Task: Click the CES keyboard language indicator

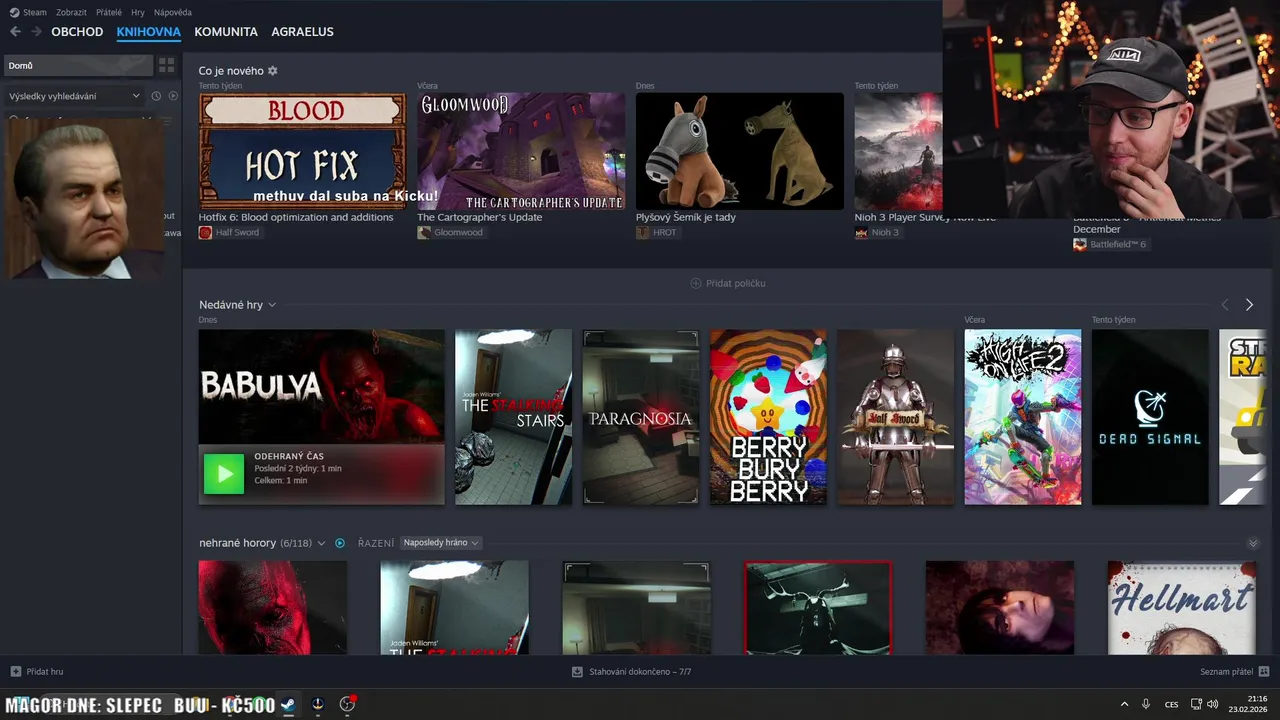Action: [x=1171, y=704]
